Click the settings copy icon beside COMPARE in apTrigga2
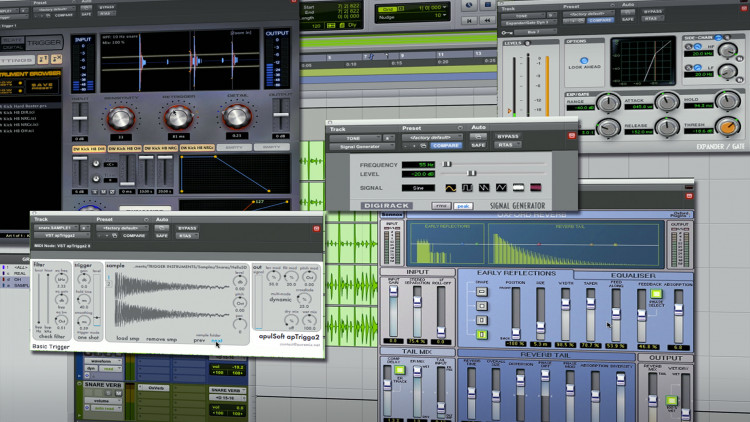 pos(115,235)
